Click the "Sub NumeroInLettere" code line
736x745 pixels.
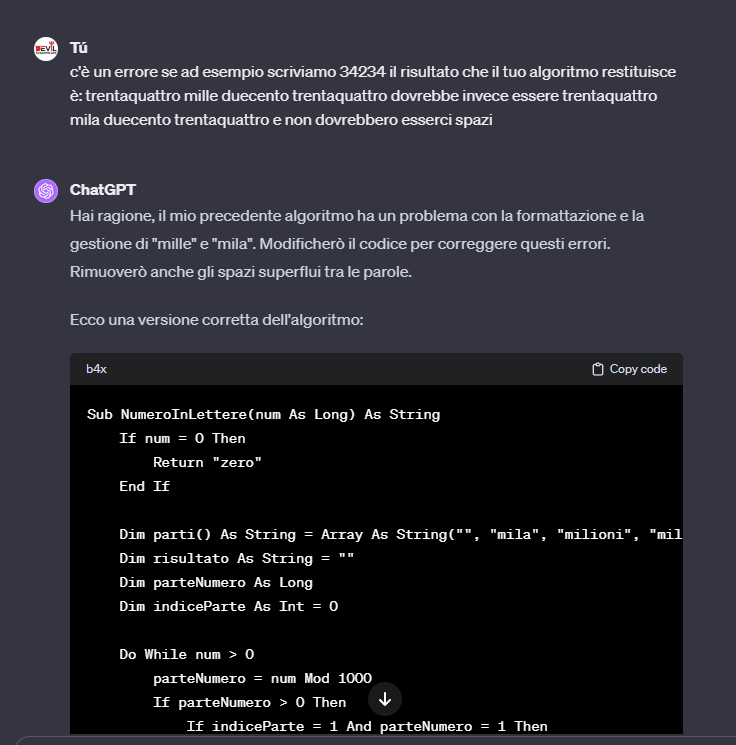(263, 414)
